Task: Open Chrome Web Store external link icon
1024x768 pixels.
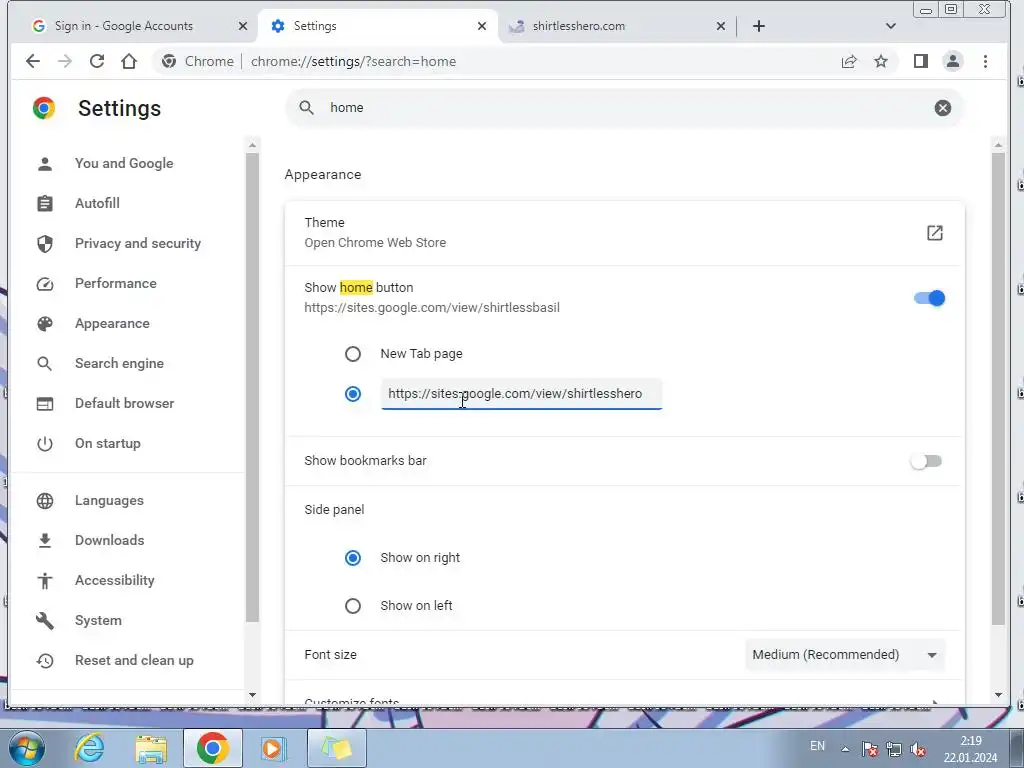Action: tap(935, 232)
